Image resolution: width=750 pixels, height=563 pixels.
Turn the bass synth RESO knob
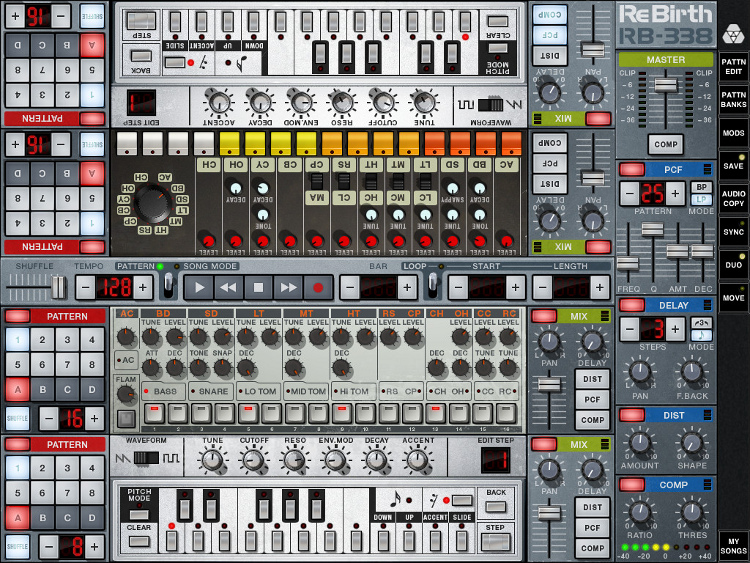pyautogui.click(x=294, y=460)
